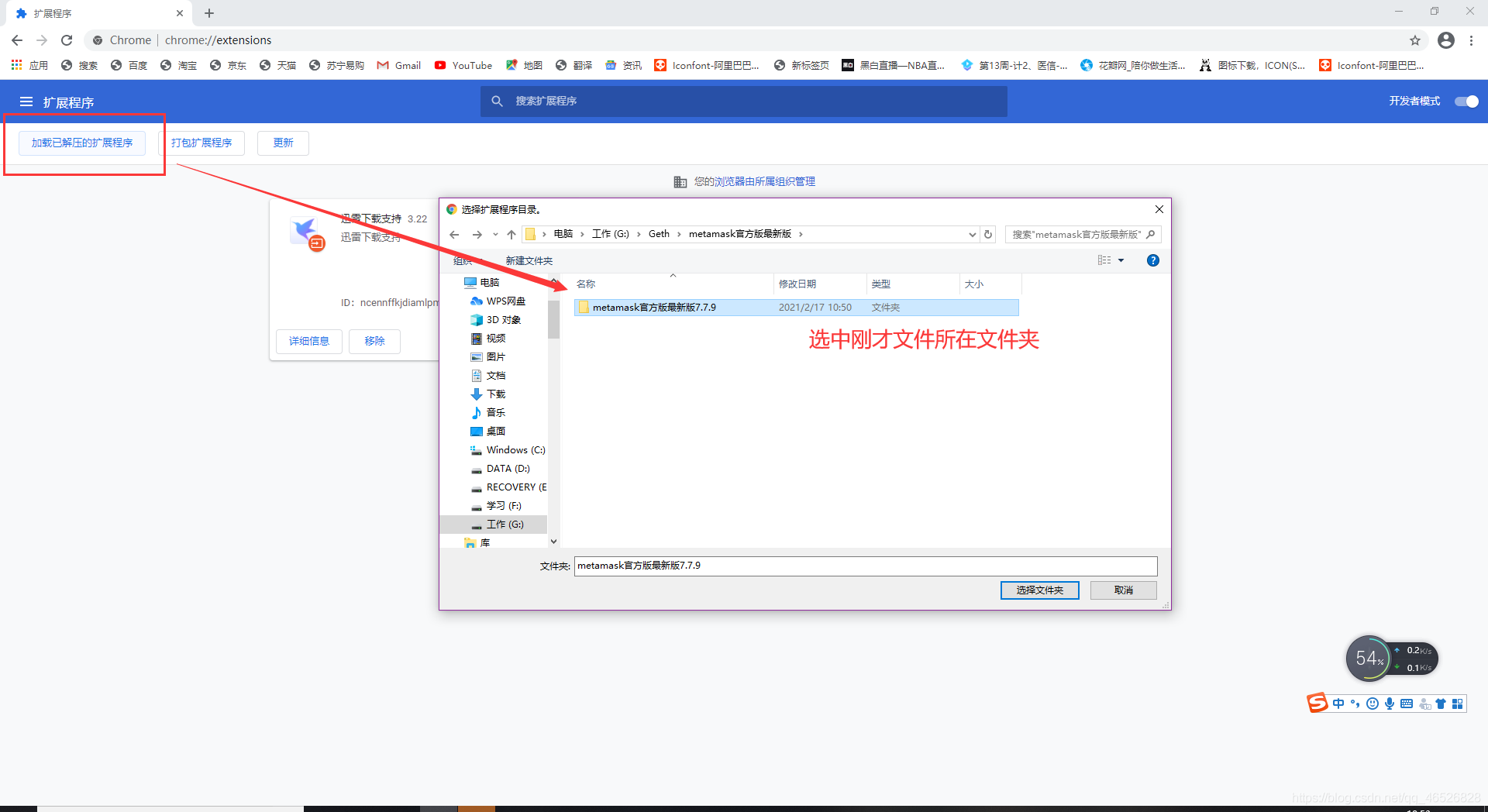Open the 您的浏览器由所属组织管理 link

[754, 182]
